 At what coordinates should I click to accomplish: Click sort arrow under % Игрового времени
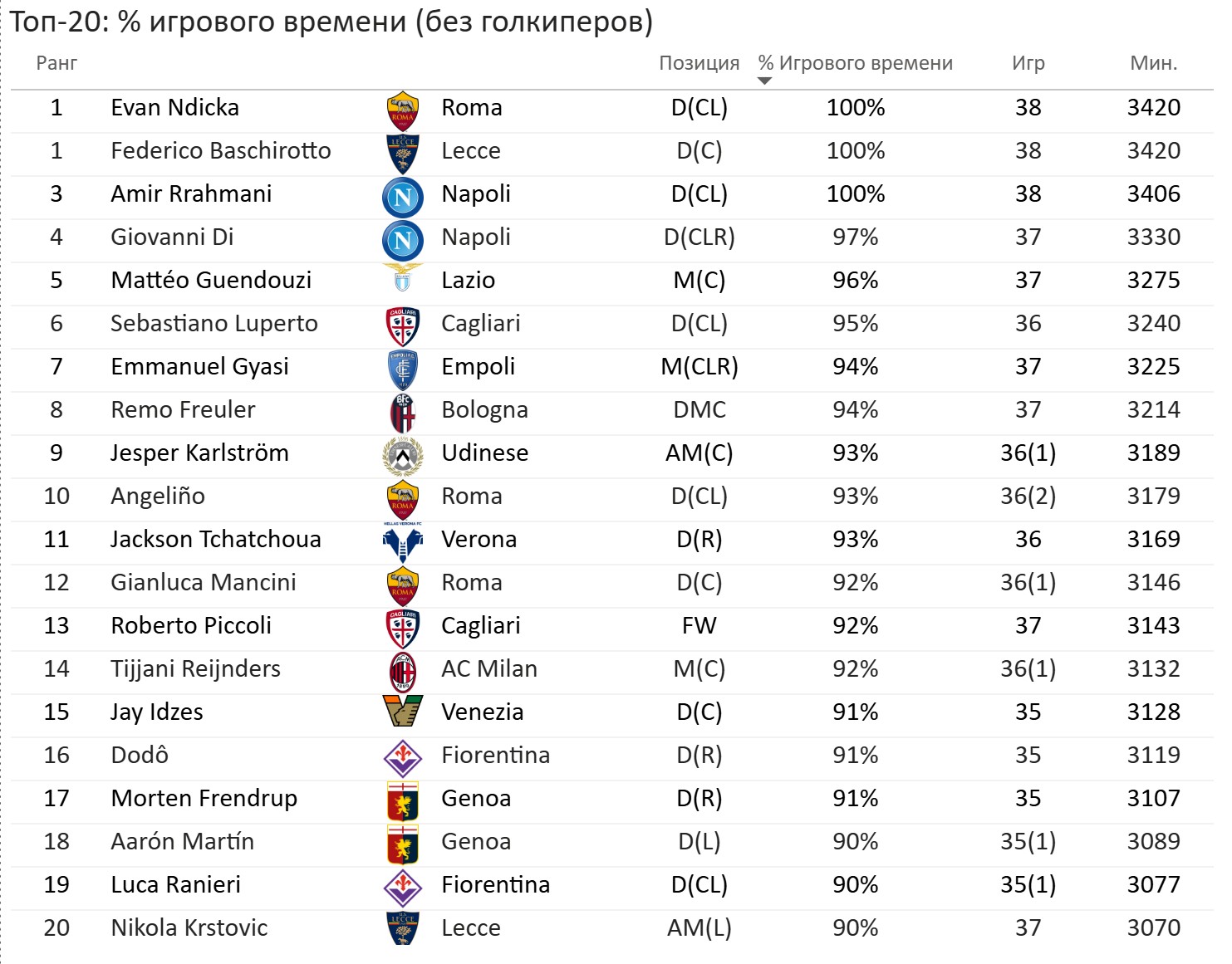click(x=765, y=81)
